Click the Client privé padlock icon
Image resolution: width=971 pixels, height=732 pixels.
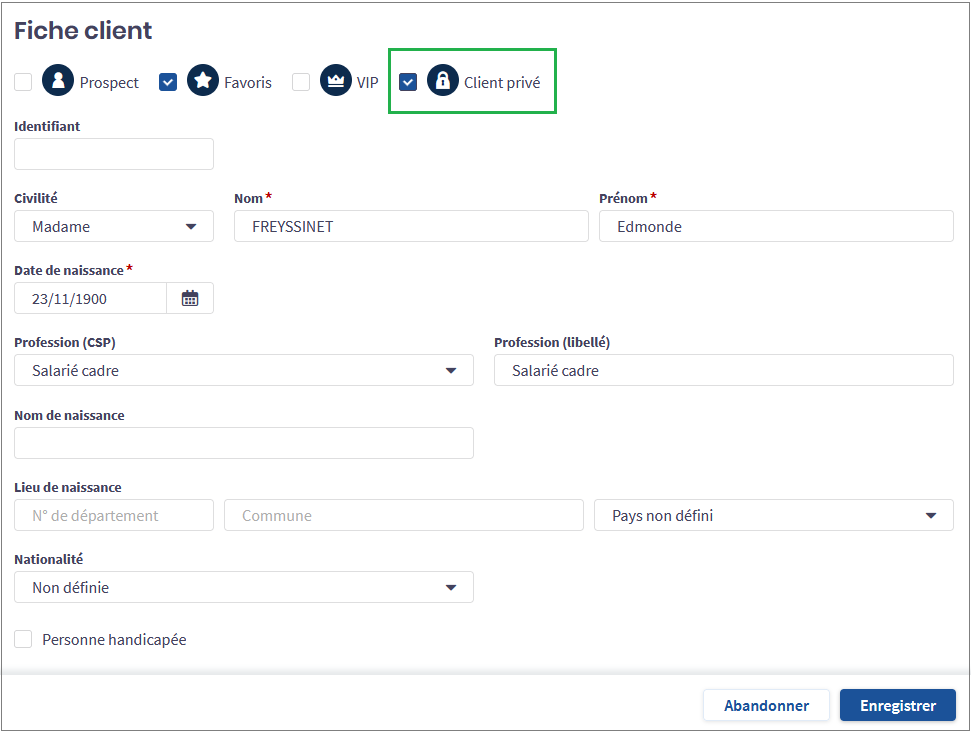443,81
